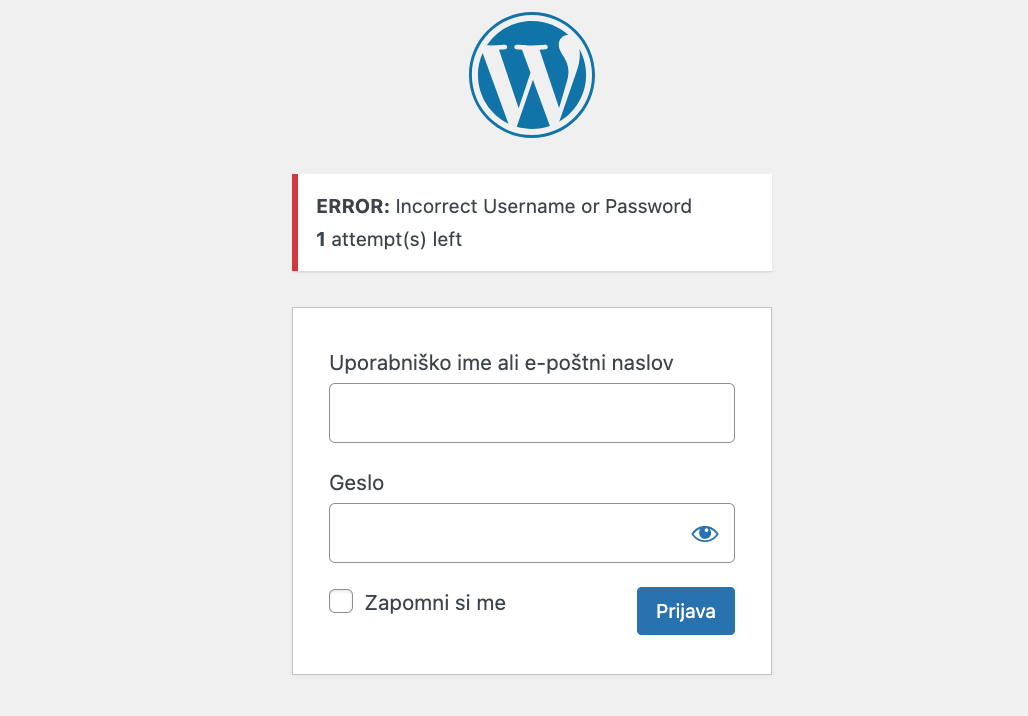This screenshot has width=1028, height=716.
Task: Click the bold ERROR: text
Action: 353,206
